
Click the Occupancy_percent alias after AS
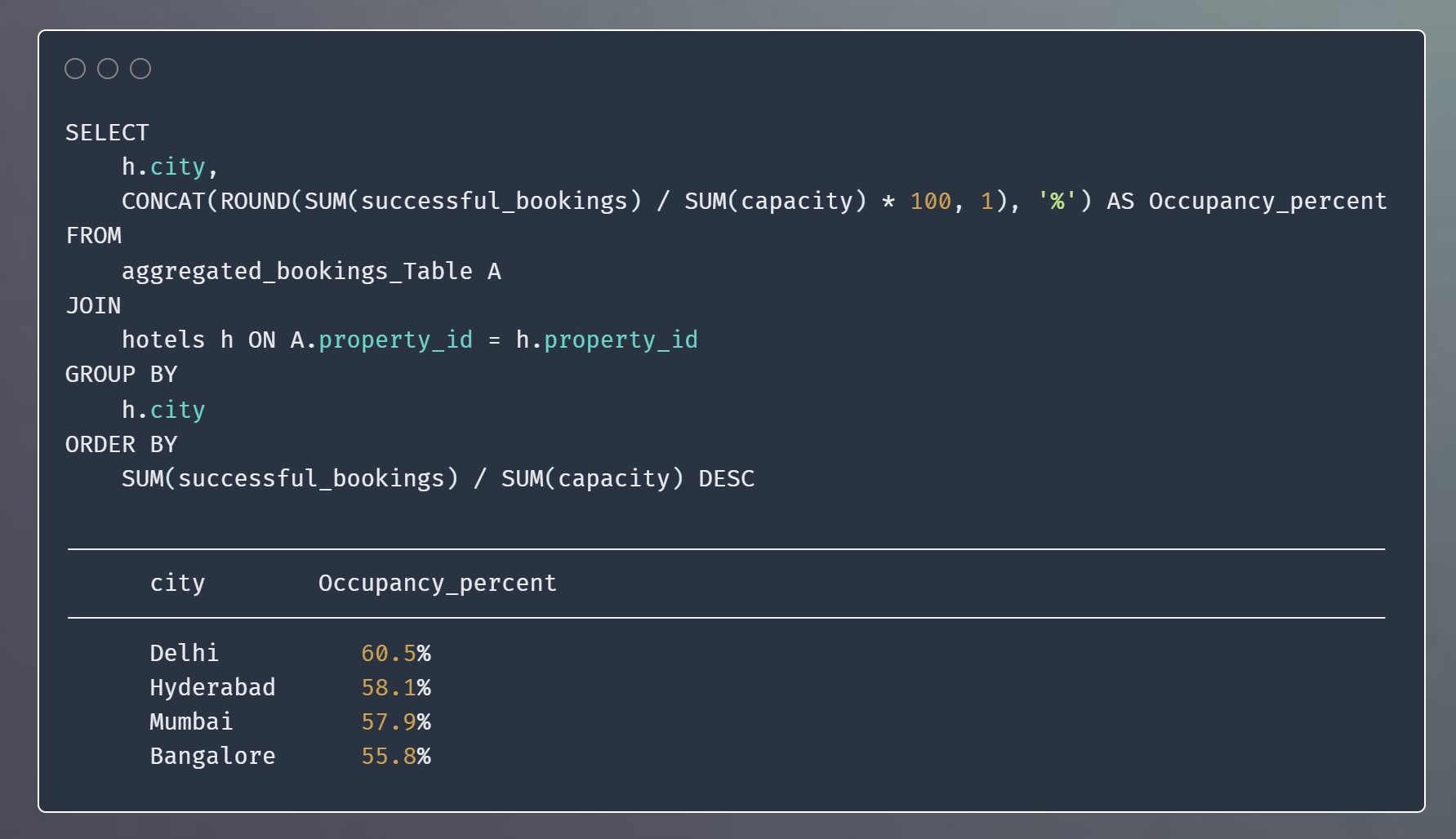pyautogui.click(x=1267, y=202)
